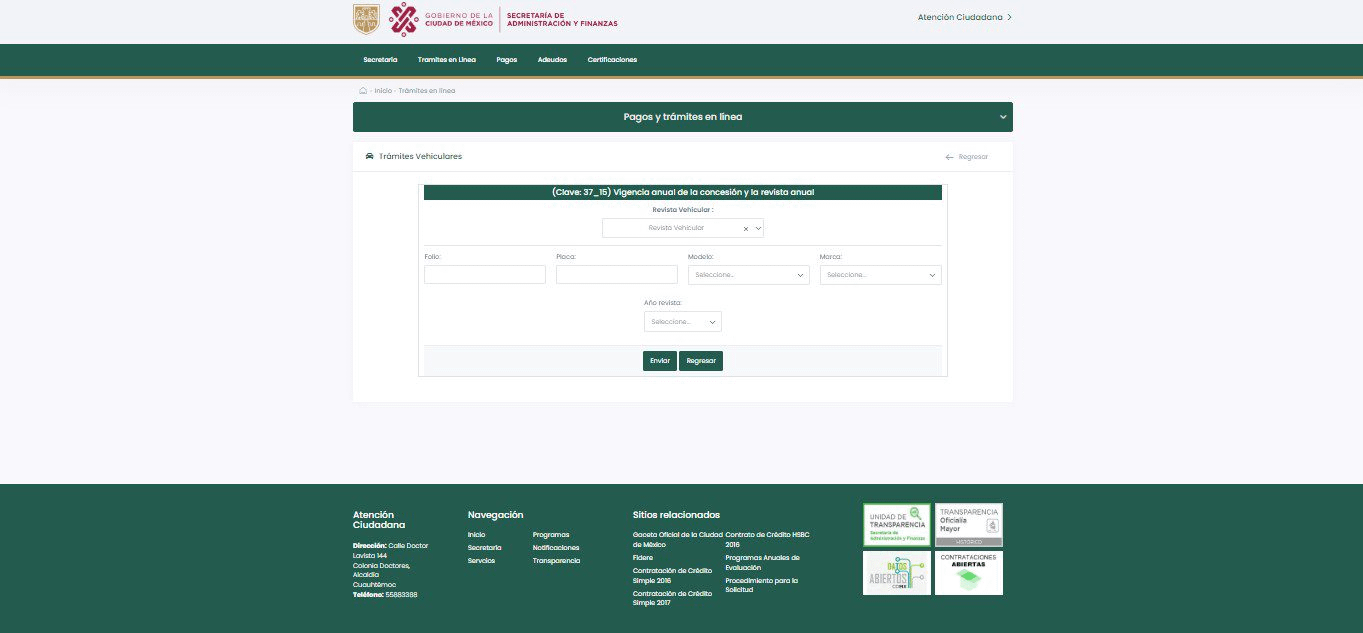
Task: Expand the Pagos y trámites en línea panel
Action: point(682,117)
